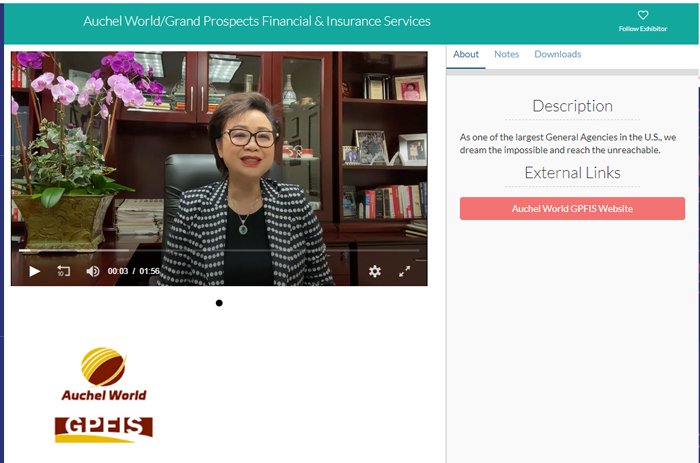Expand video to fullscreen
This screenshot has height=463, width=700.
404,271
